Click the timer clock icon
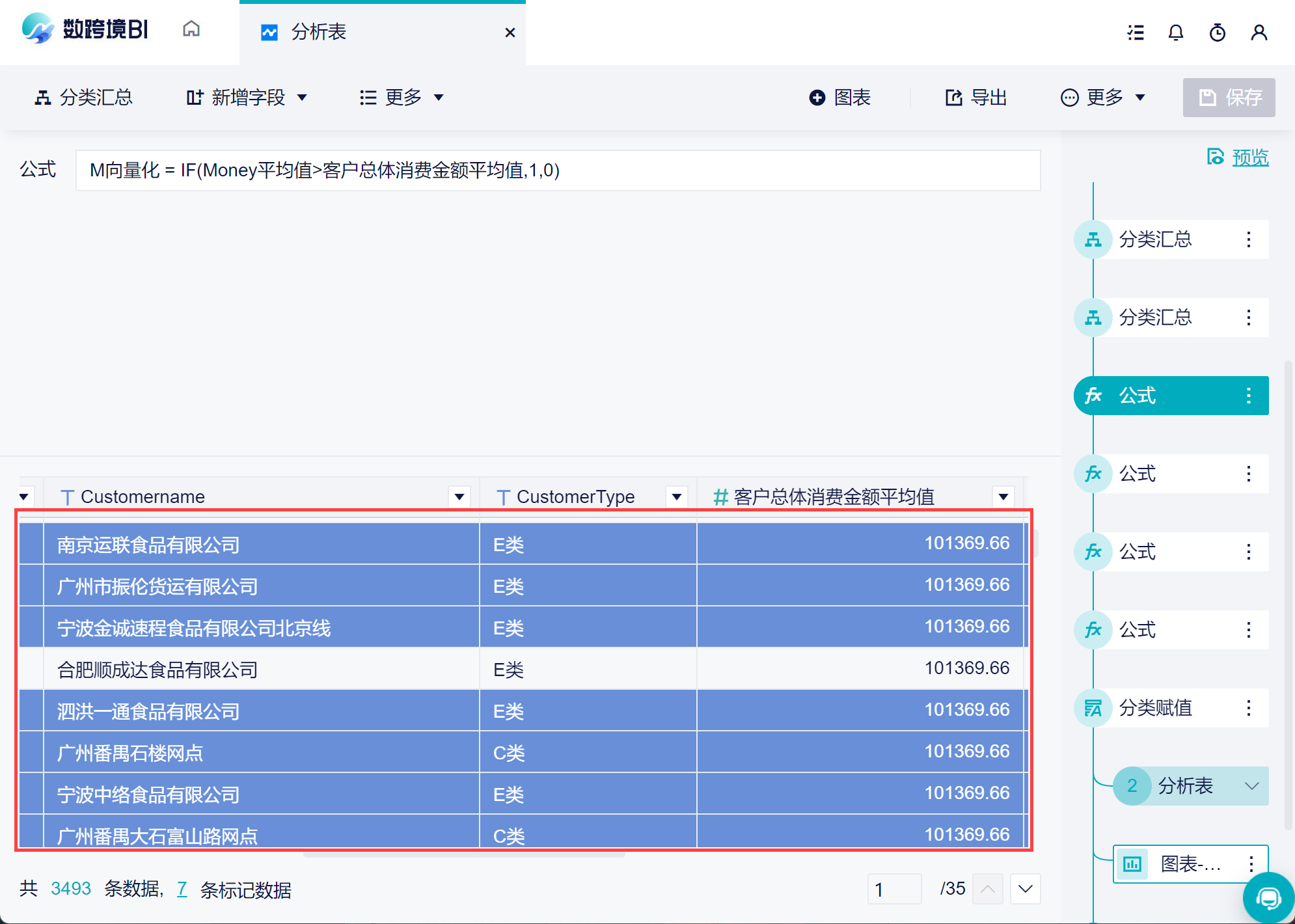1295x924 pixels. [1217, 33]
